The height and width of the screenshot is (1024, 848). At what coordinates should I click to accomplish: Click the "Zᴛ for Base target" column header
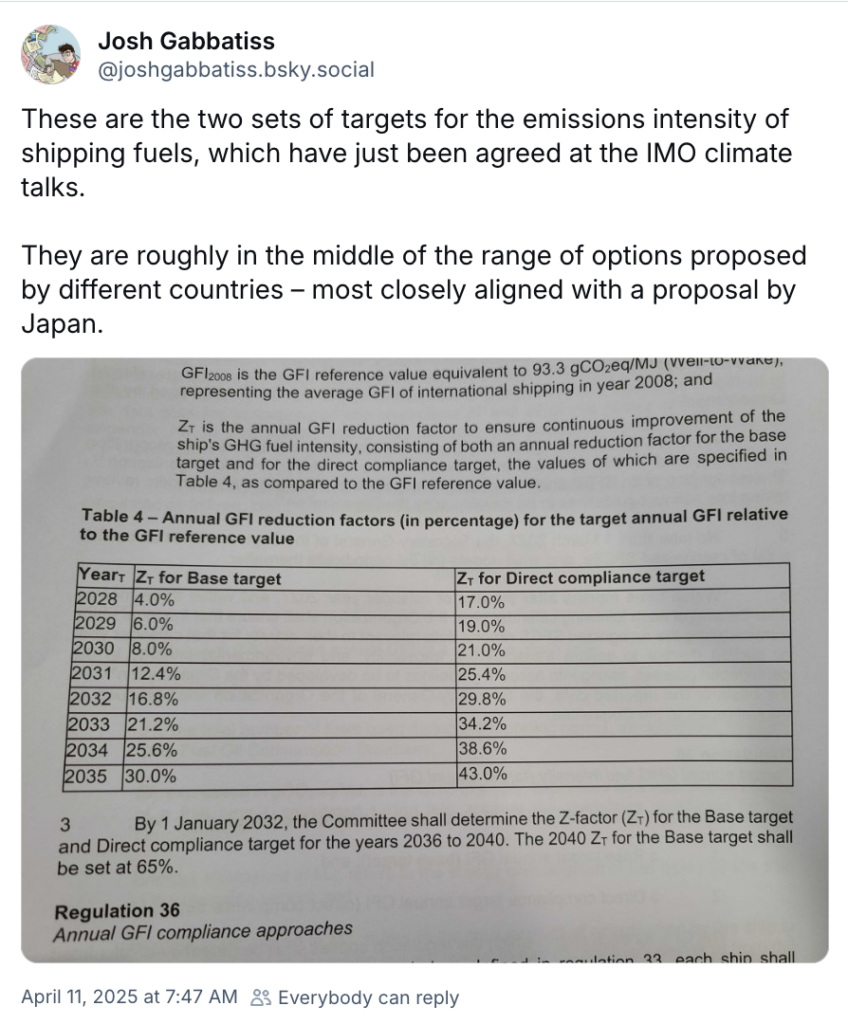point(208,577)
